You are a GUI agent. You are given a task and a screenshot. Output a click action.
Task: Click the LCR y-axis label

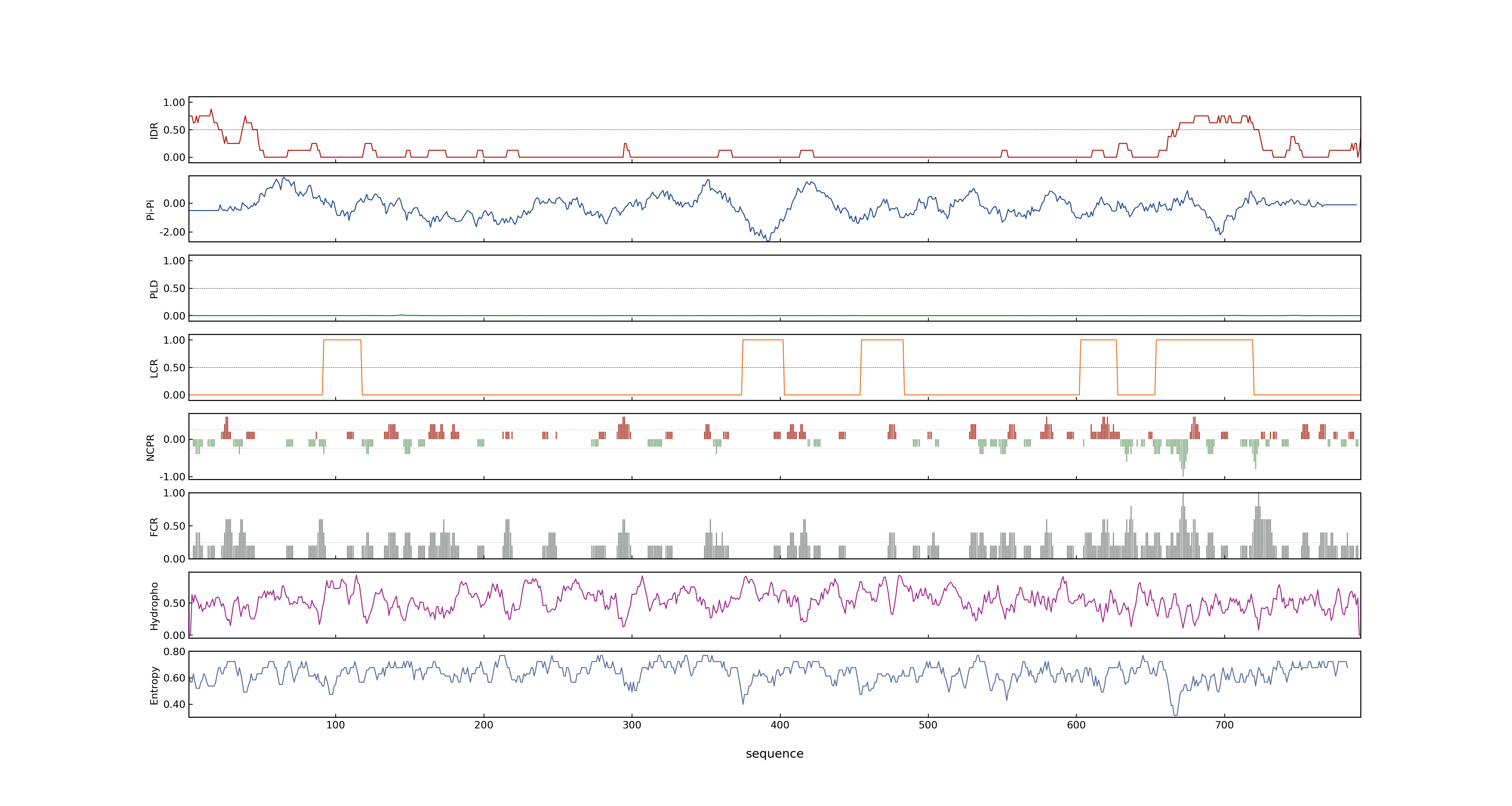tap(154, 368)
